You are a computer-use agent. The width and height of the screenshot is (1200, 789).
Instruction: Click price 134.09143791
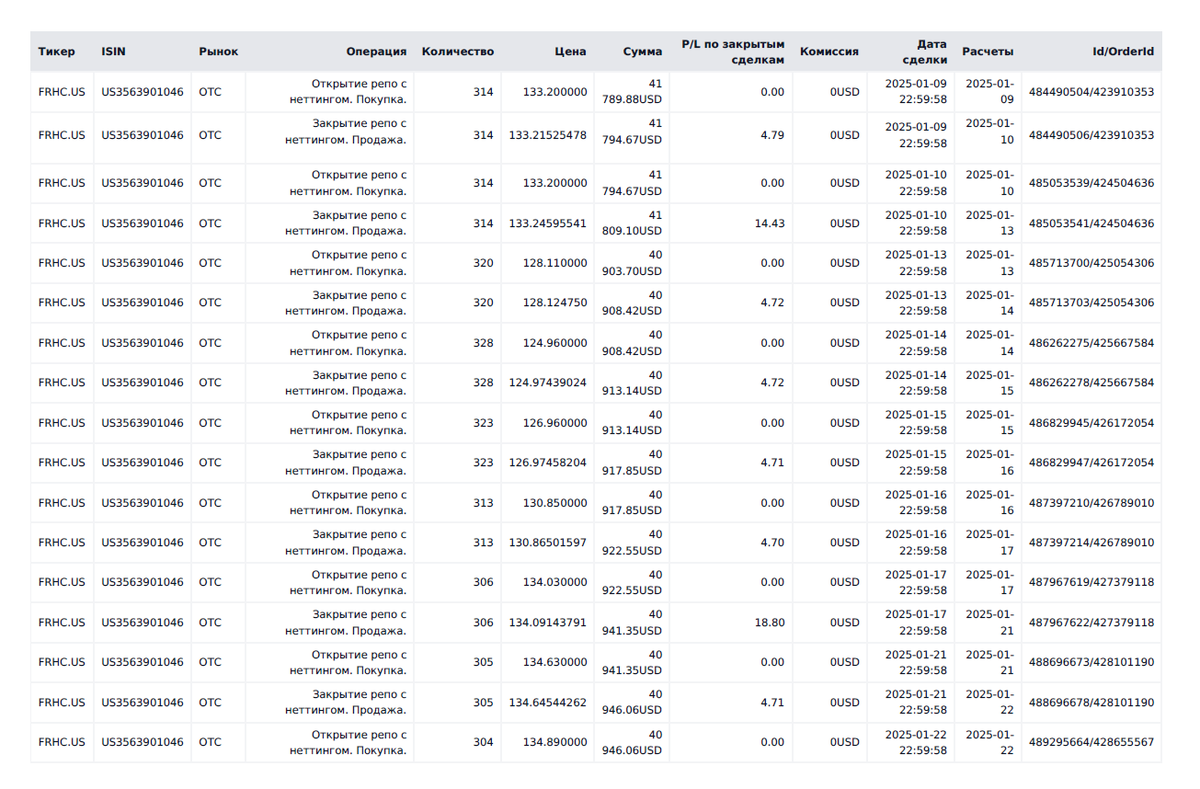548,622
